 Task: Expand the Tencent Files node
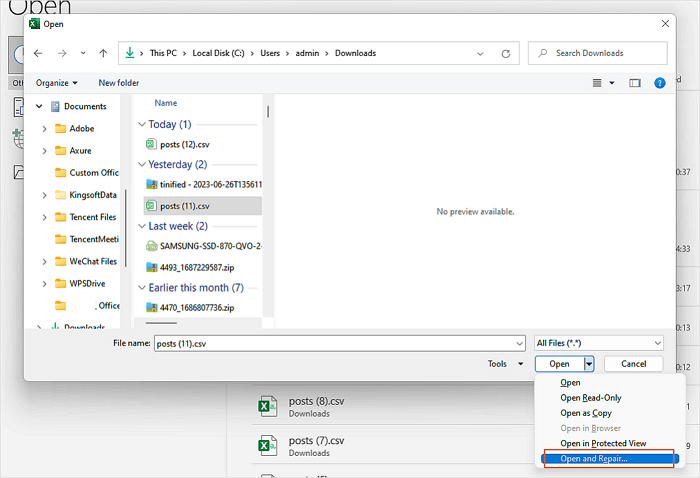44,217
